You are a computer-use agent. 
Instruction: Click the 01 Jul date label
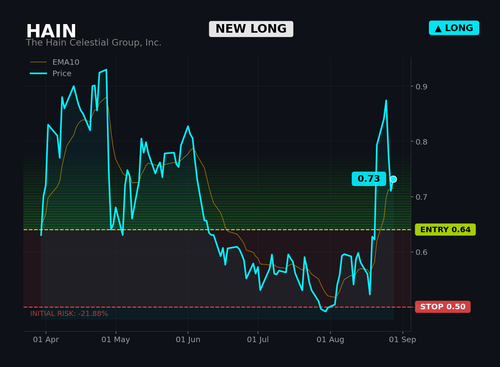258,340
